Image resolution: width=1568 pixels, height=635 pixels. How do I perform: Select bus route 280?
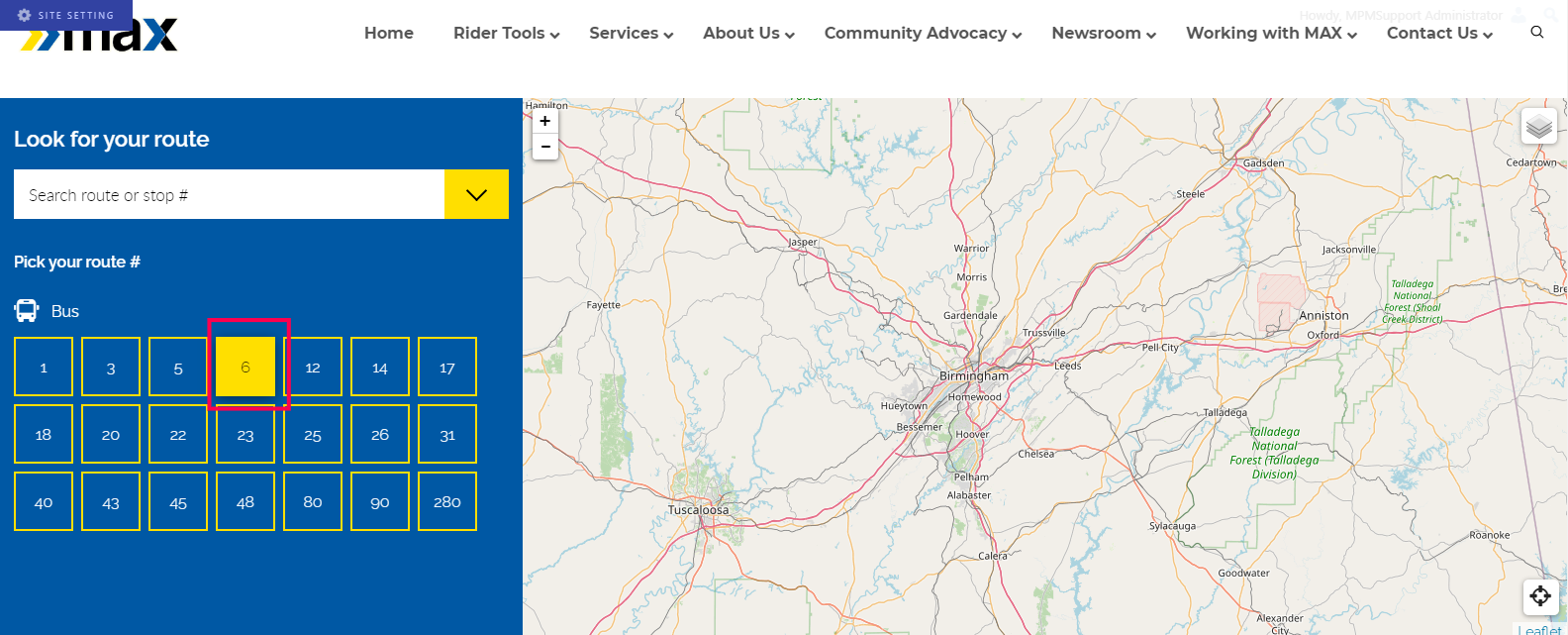tap(447, 501)
